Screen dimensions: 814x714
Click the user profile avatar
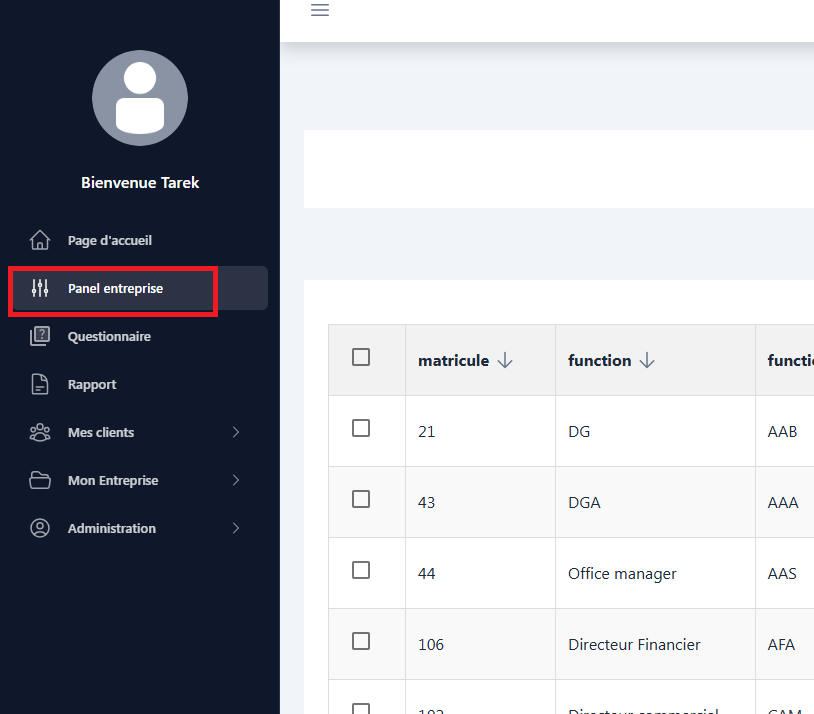[140, 98]
